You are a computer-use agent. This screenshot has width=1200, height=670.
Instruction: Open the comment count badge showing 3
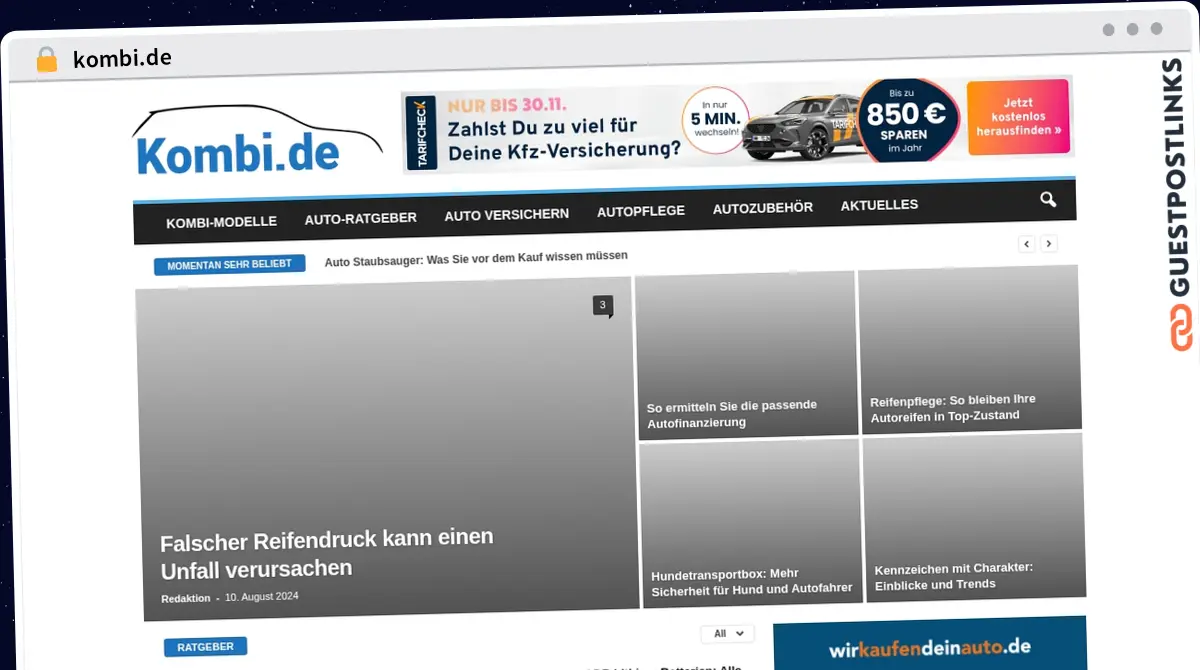(602, 306)
